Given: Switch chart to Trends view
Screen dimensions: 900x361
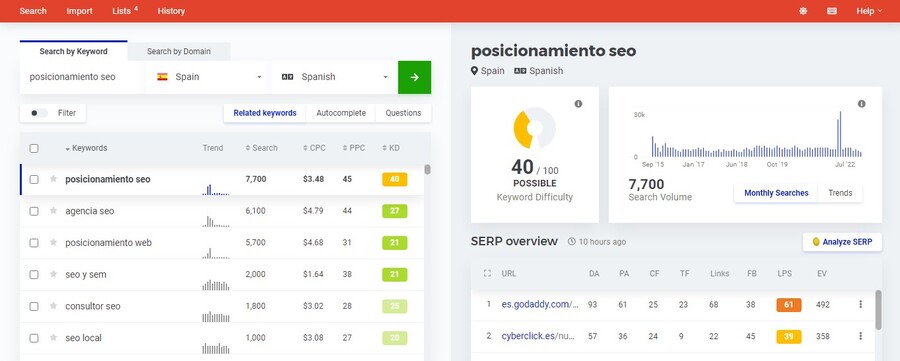Looking at the screenshot, I should 840,193.
